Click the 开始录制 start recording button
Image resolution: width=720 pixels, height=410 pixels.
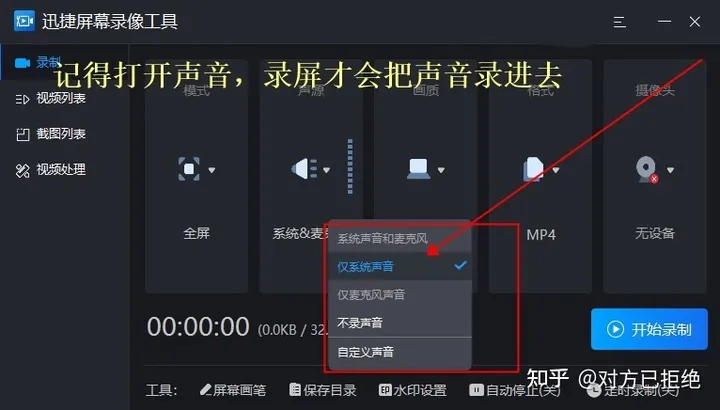pyautogui.click(x=649, y=329)
